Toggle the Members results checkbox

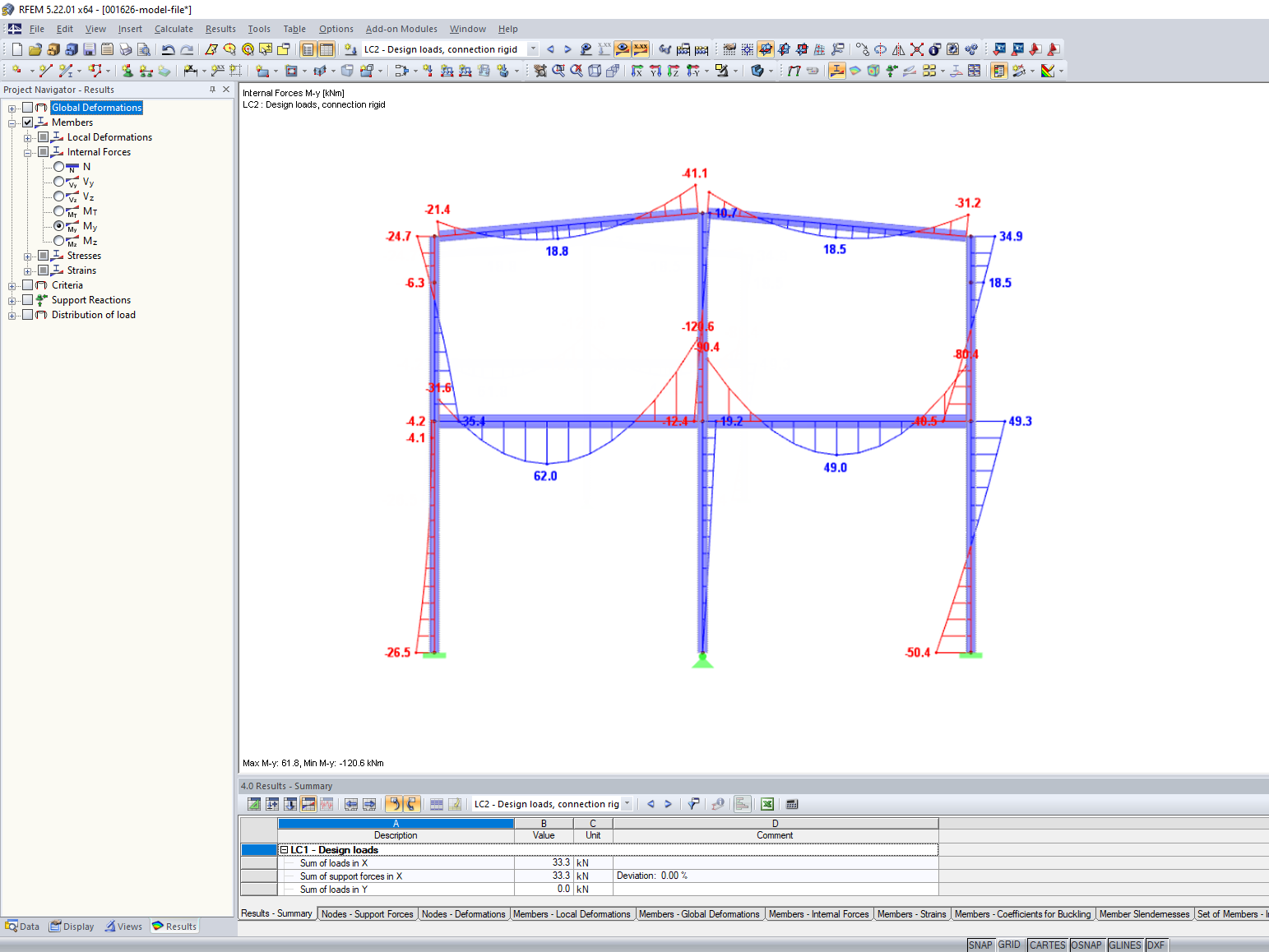pos(27,122)
